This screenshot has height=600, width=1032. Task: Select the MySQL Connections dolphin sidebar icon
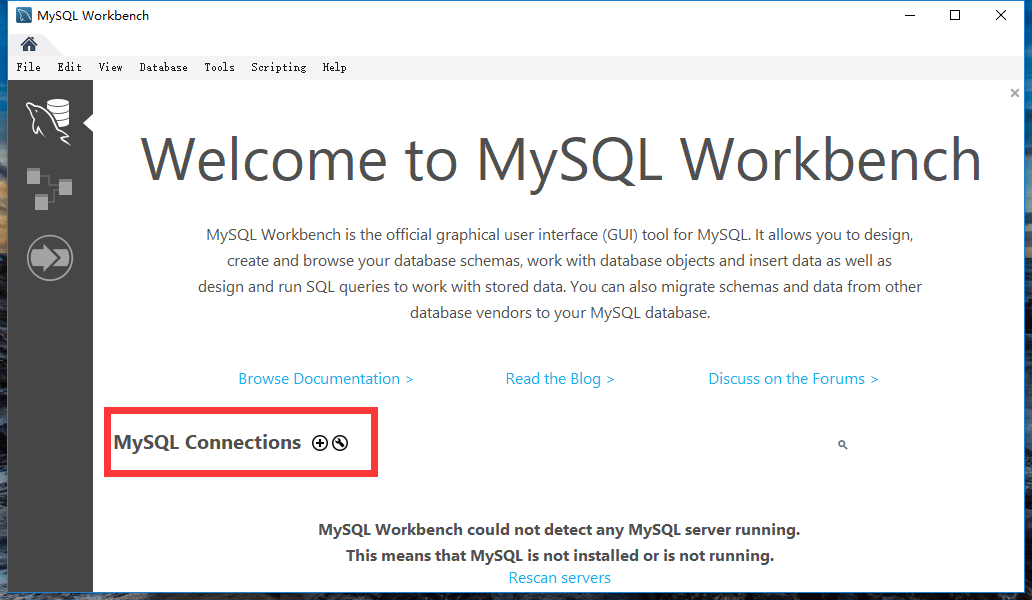click(49, 122)
